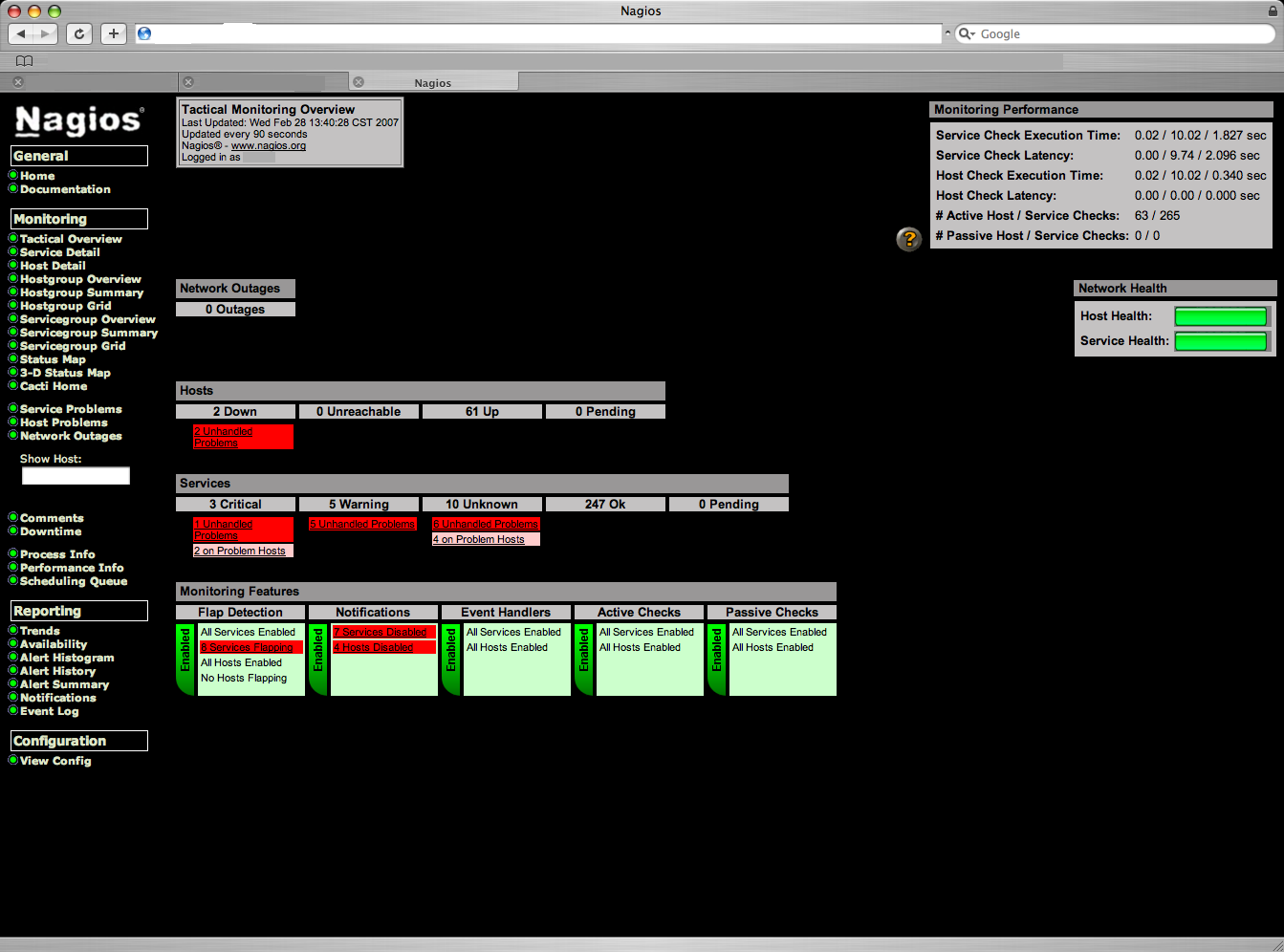Switch to the Nagios browser tab
This screenshot has width=1284, height=952.
[433, 82]
